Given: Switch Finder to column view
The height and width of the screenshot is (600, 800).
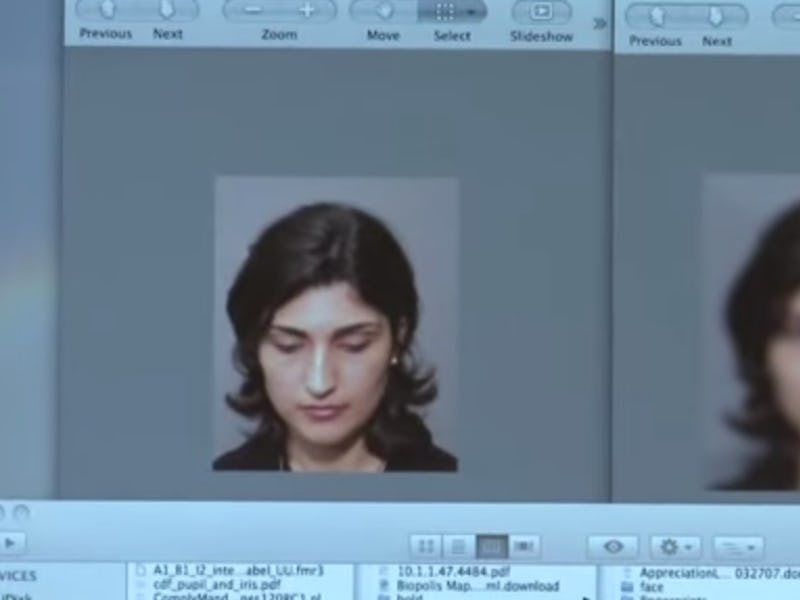Looking at the screenshot, I should (491, 546).
